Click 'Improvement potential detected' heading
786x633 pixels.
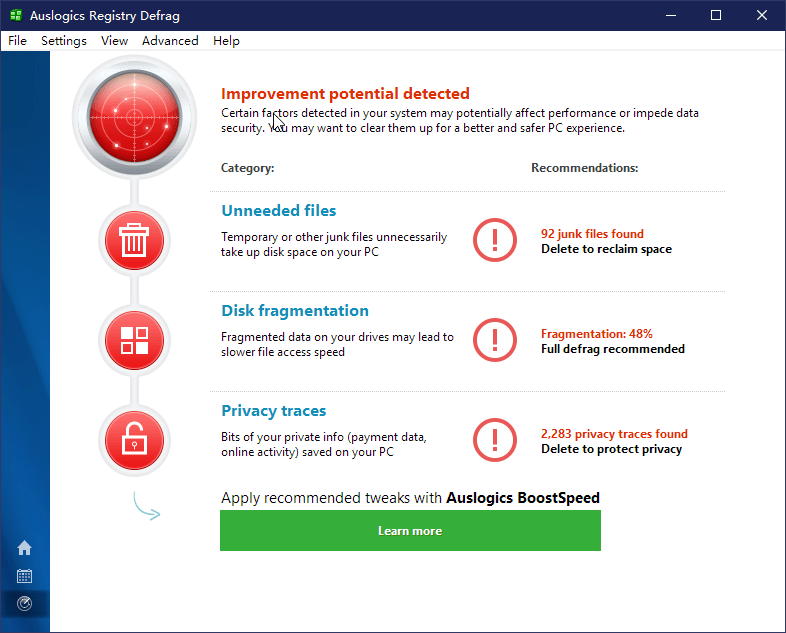345,94
